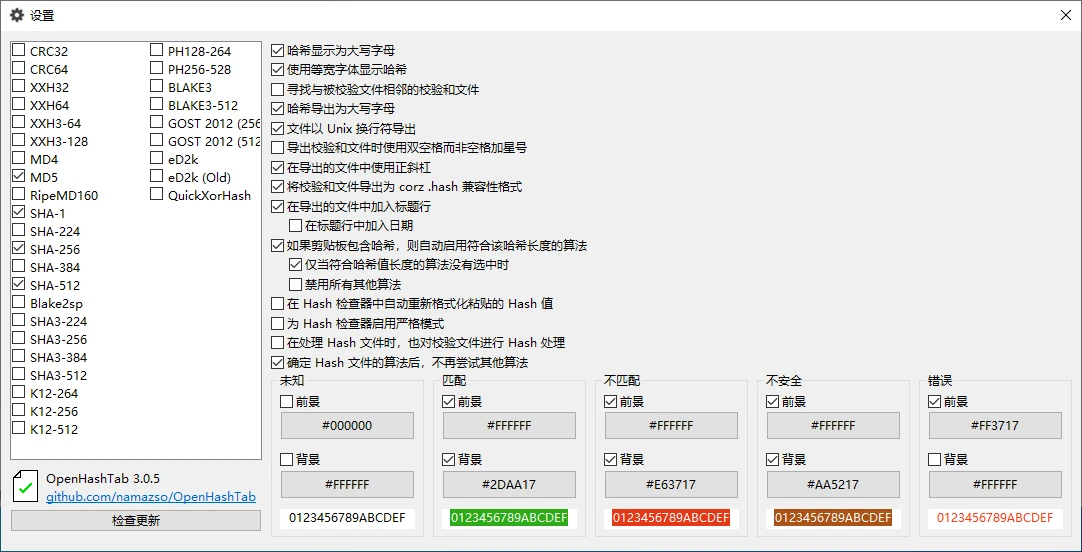Click the green 匹配 preview sample text
This screenshot has height=552, width=1082.
509,518
